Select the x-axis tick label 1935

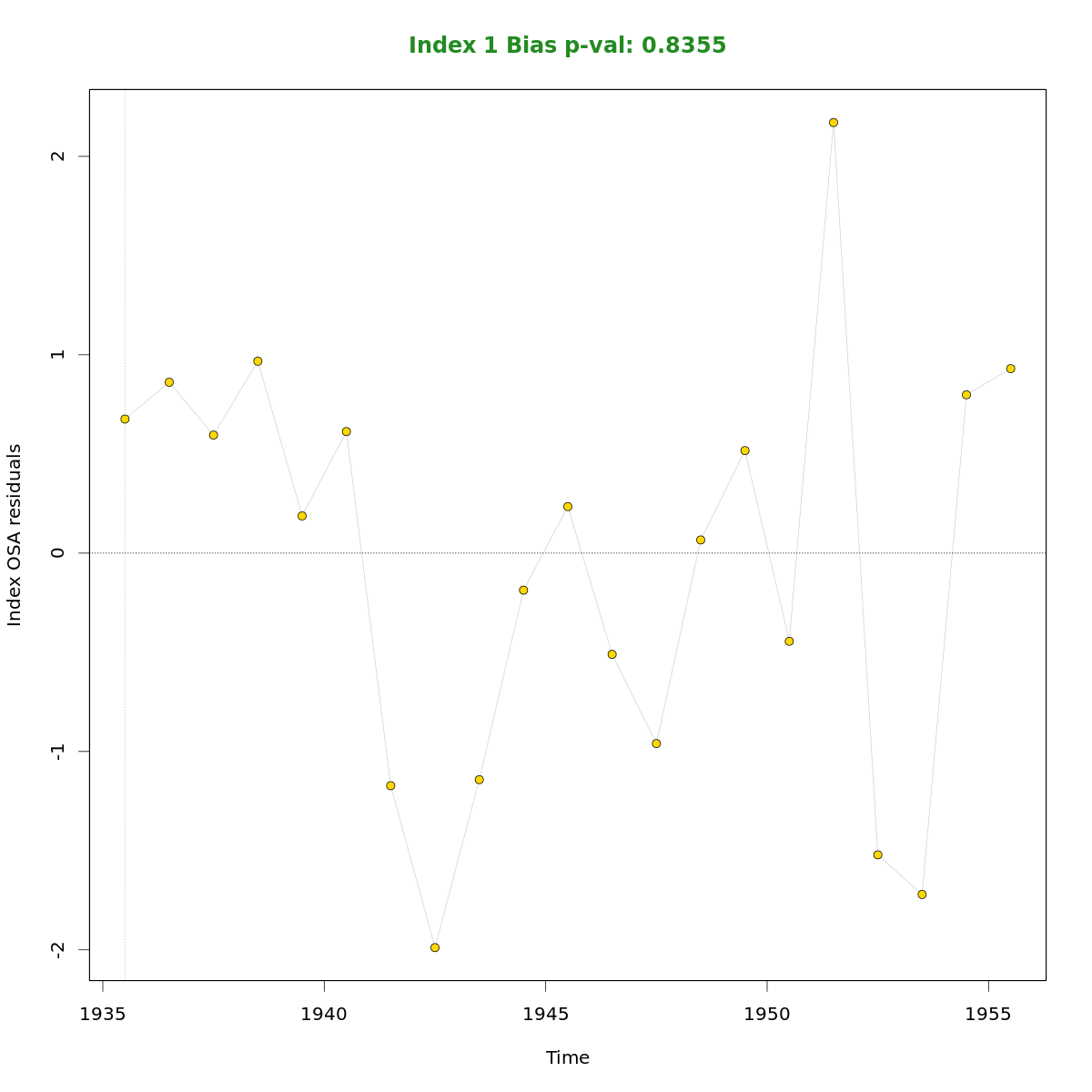(x=103, y=1013)
